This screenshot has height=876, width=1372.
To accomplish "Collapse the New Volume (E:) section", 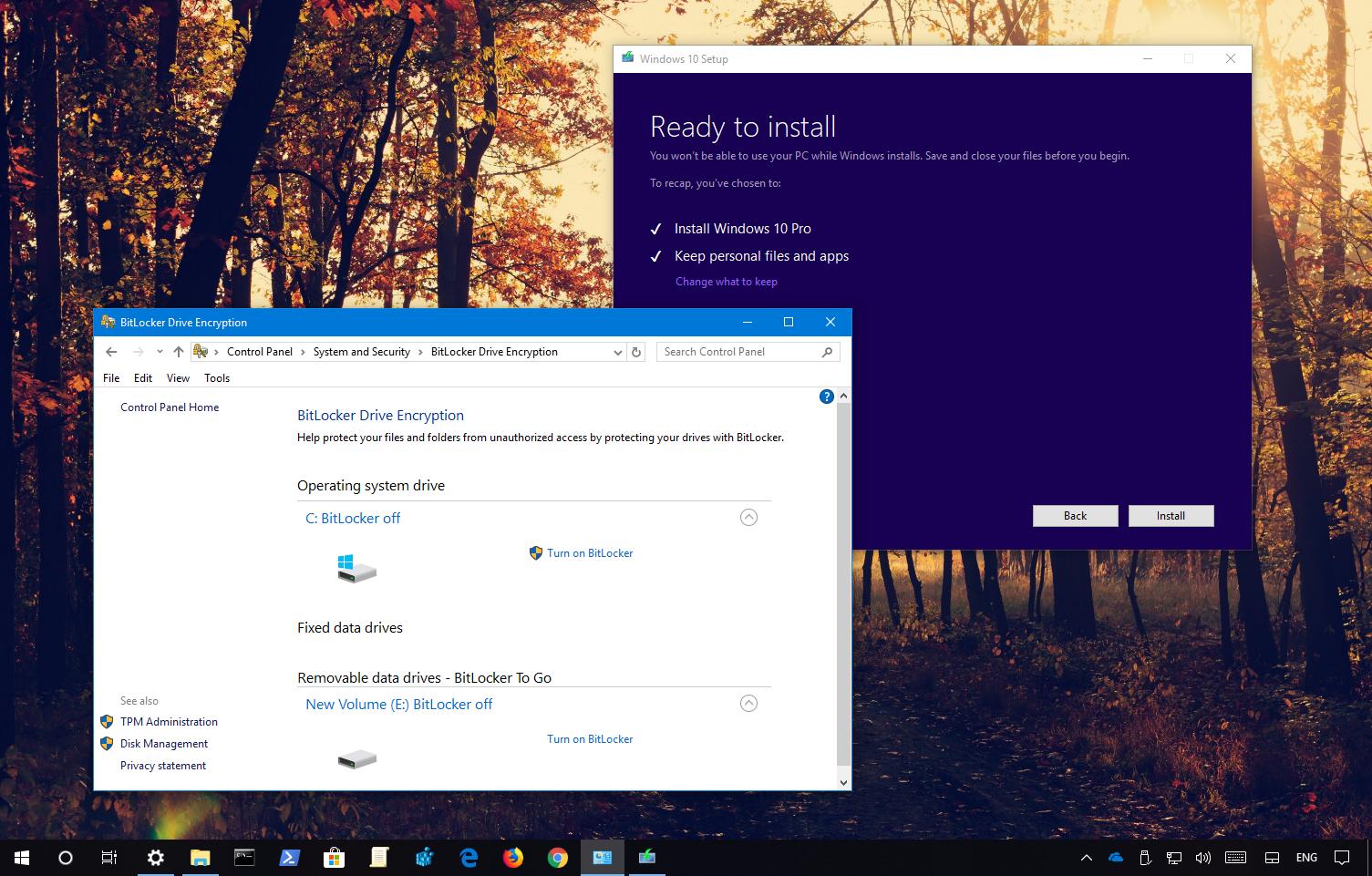I will [x=748, y=703].
